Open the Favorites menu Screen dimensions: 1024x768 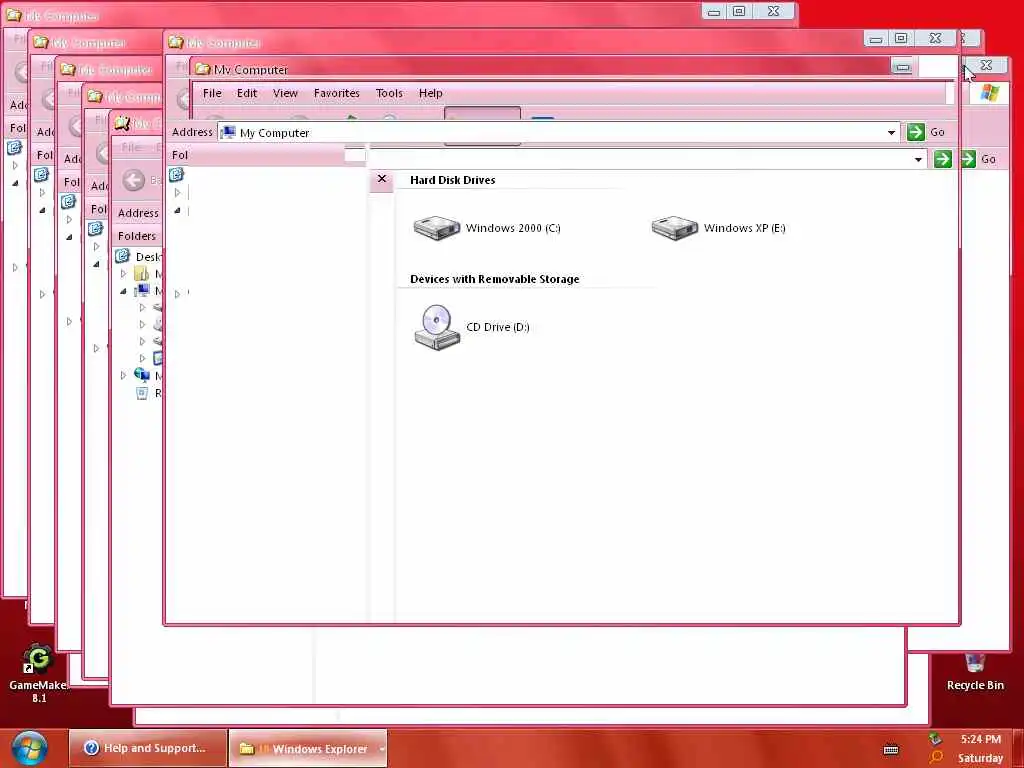(x=337, y=93)
